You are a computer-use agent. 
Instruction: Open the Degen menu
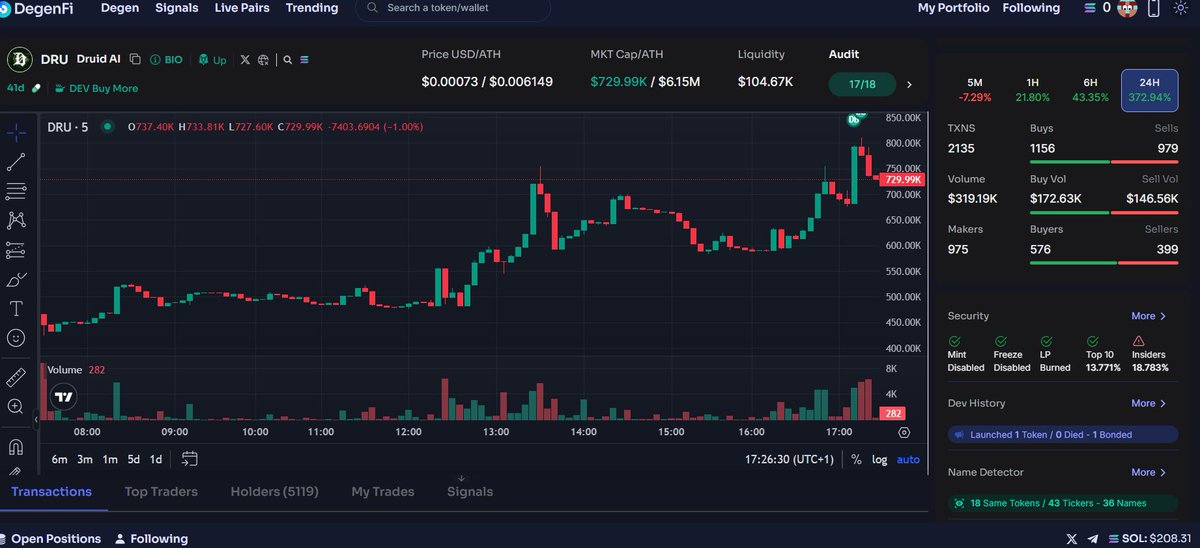pyautogui.click(x=120, y=8)
